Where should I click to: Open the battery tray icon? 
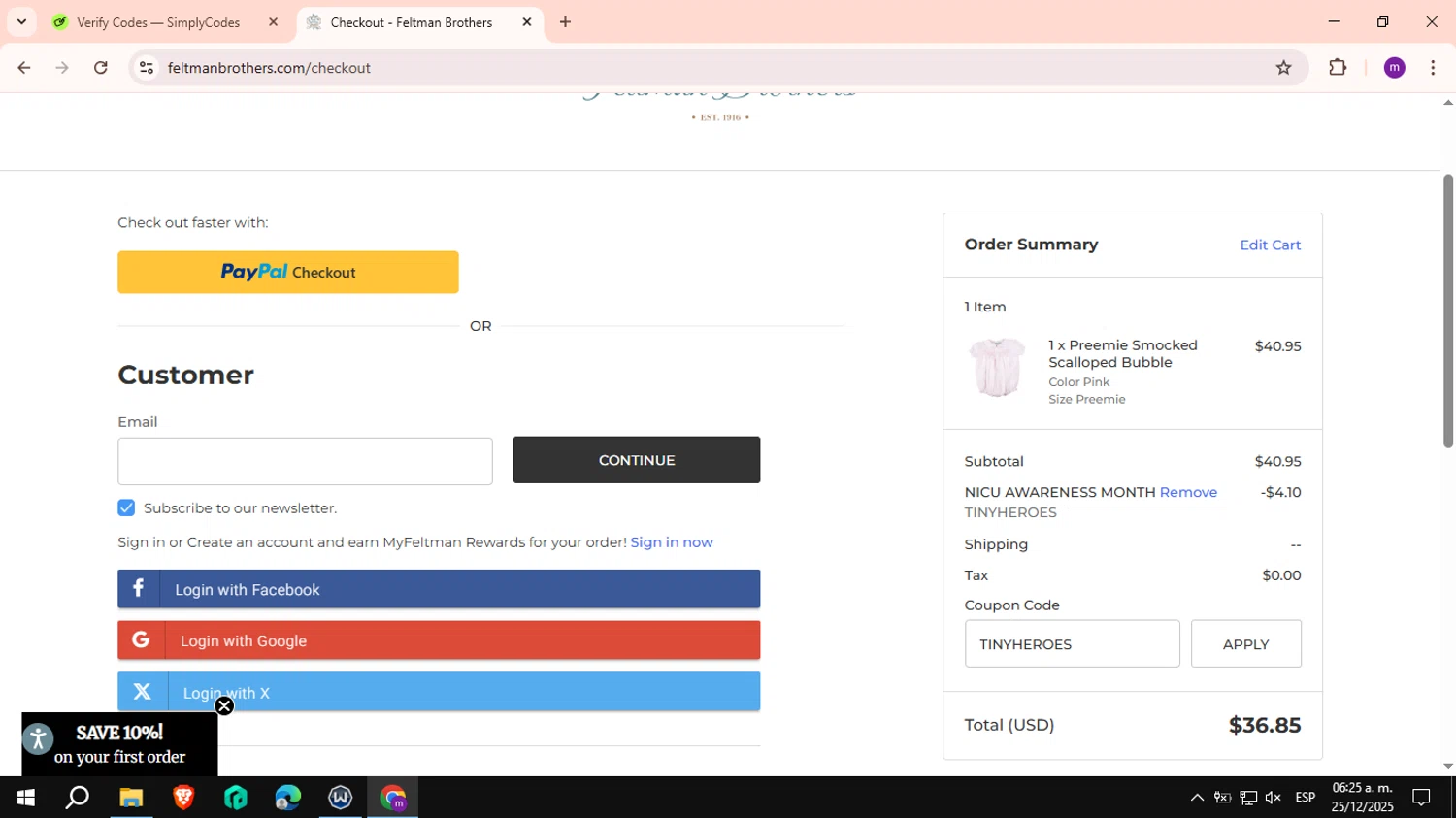pyautogui.click(x=1223, y=798)
